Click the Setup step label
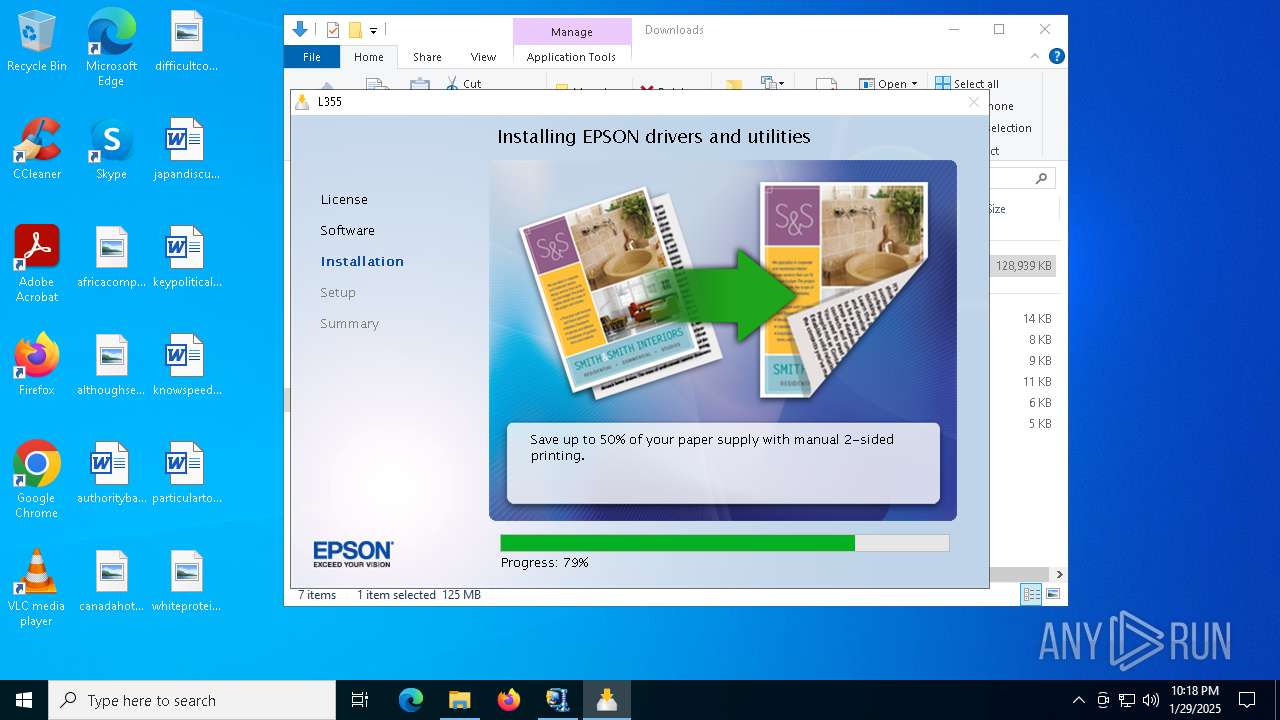The image size is (1280, 720). [338, 293]
